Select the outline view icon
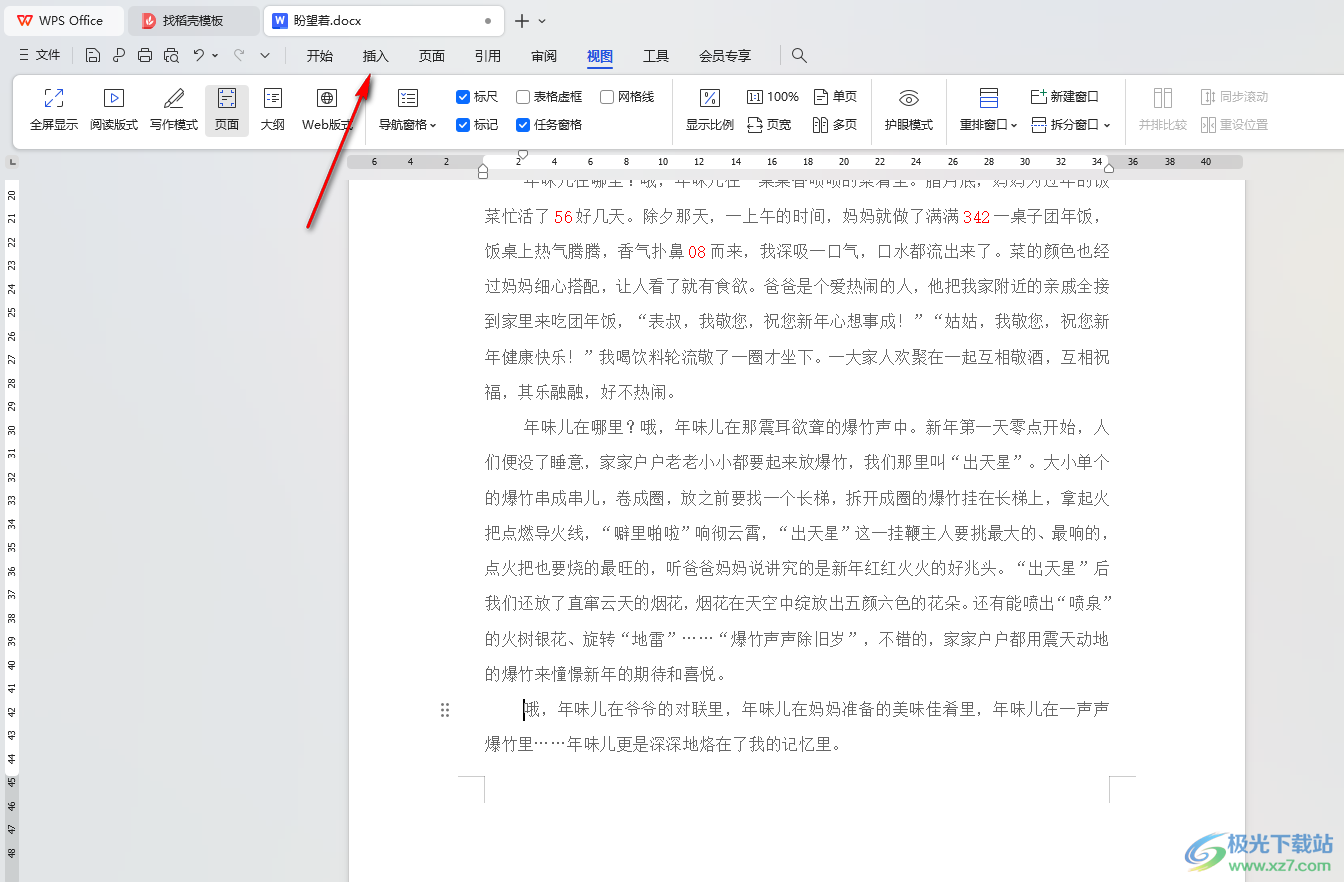 (273, 98)
